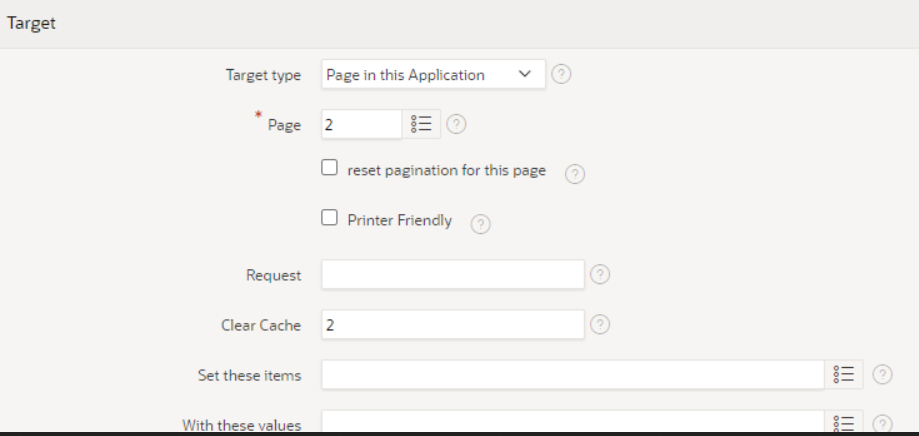Click the Set these items text field
Viewport: 919px width, 436px height.
573,374
